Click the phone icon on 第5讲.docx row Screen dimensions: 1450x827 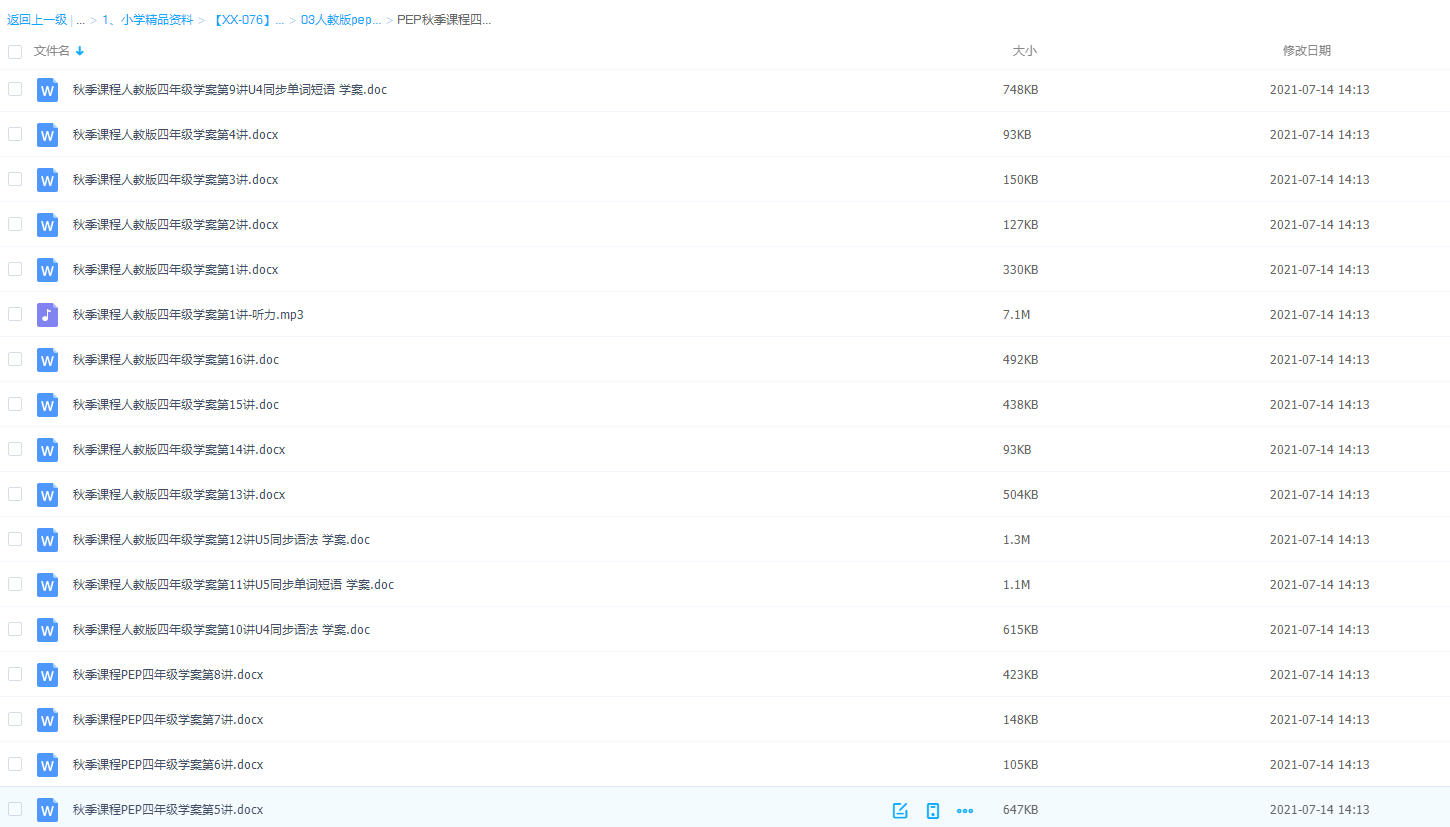coord(933,810)
